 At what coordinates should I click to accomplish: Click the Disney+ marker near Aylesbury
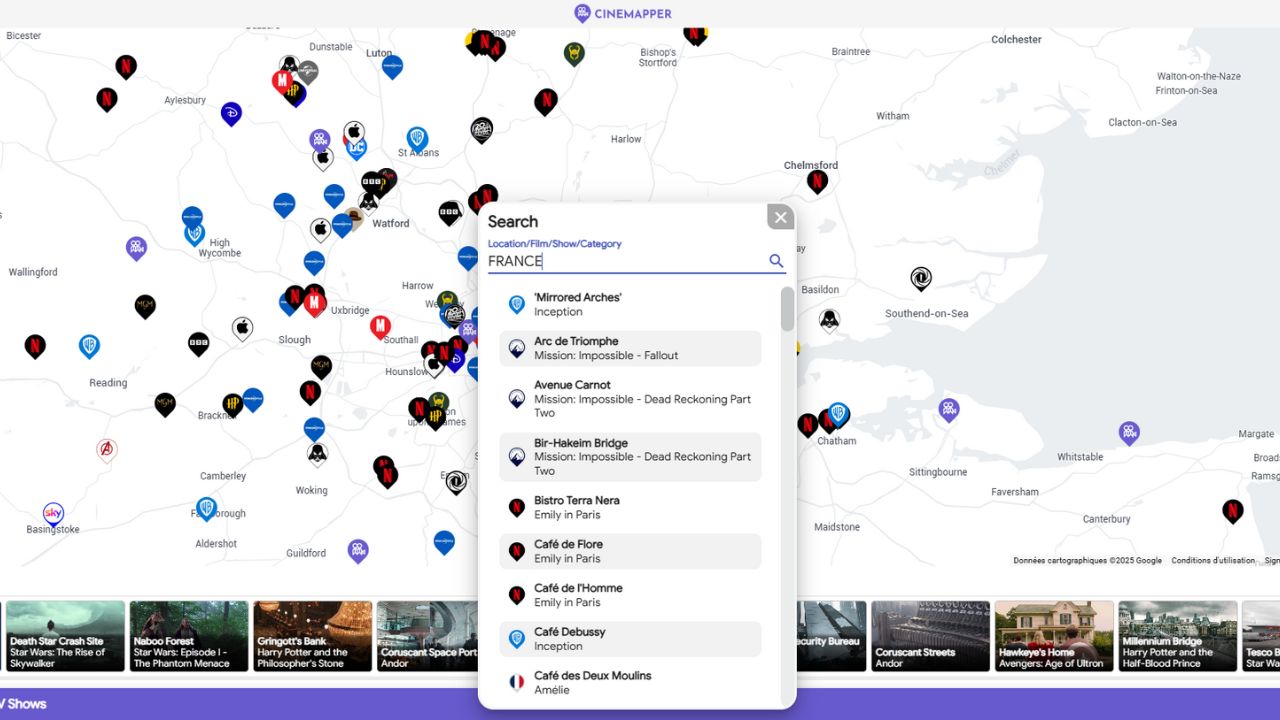point(231,113)
